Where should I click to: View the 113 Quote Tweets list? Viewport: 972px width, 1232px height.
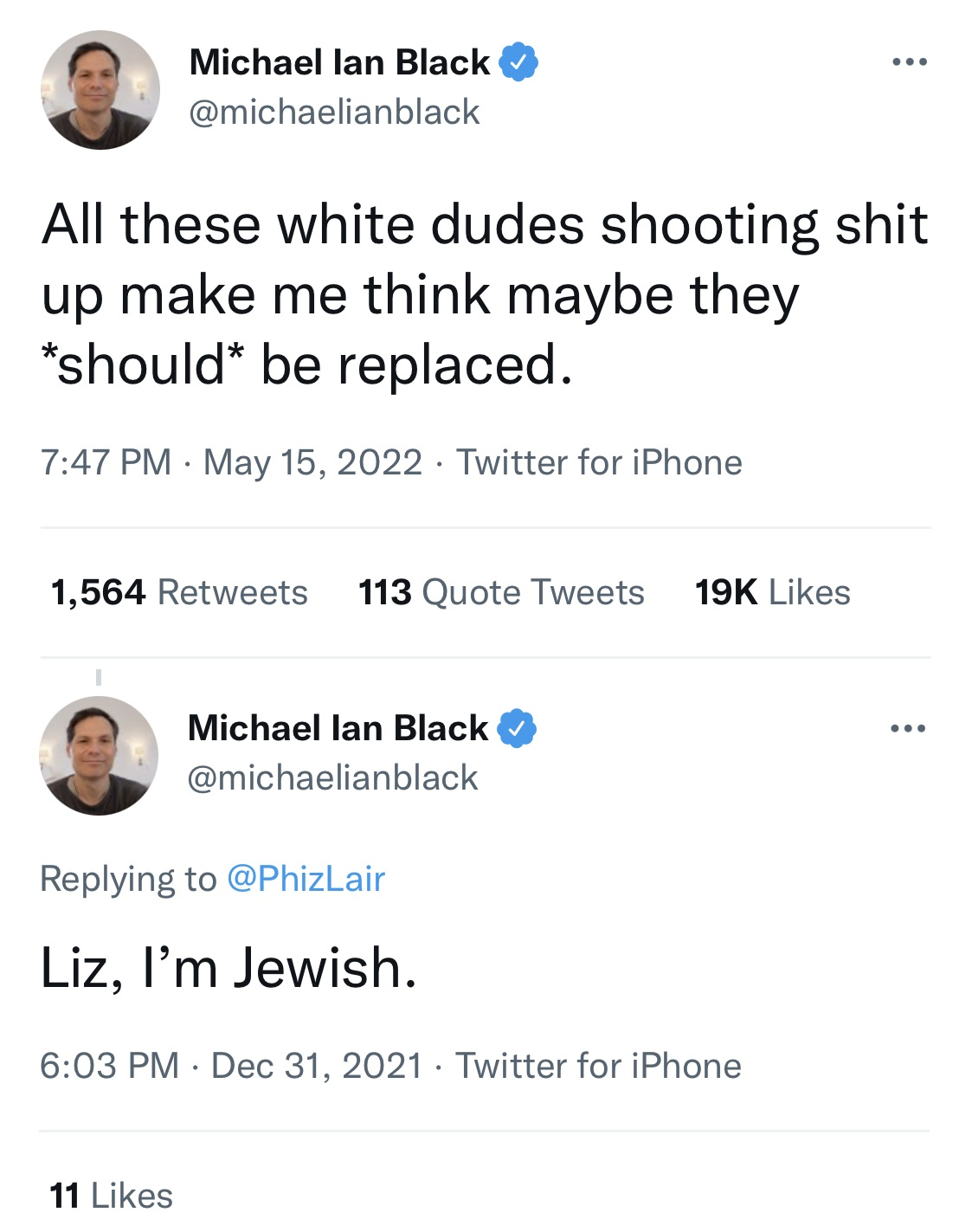[x=501, y=593]
